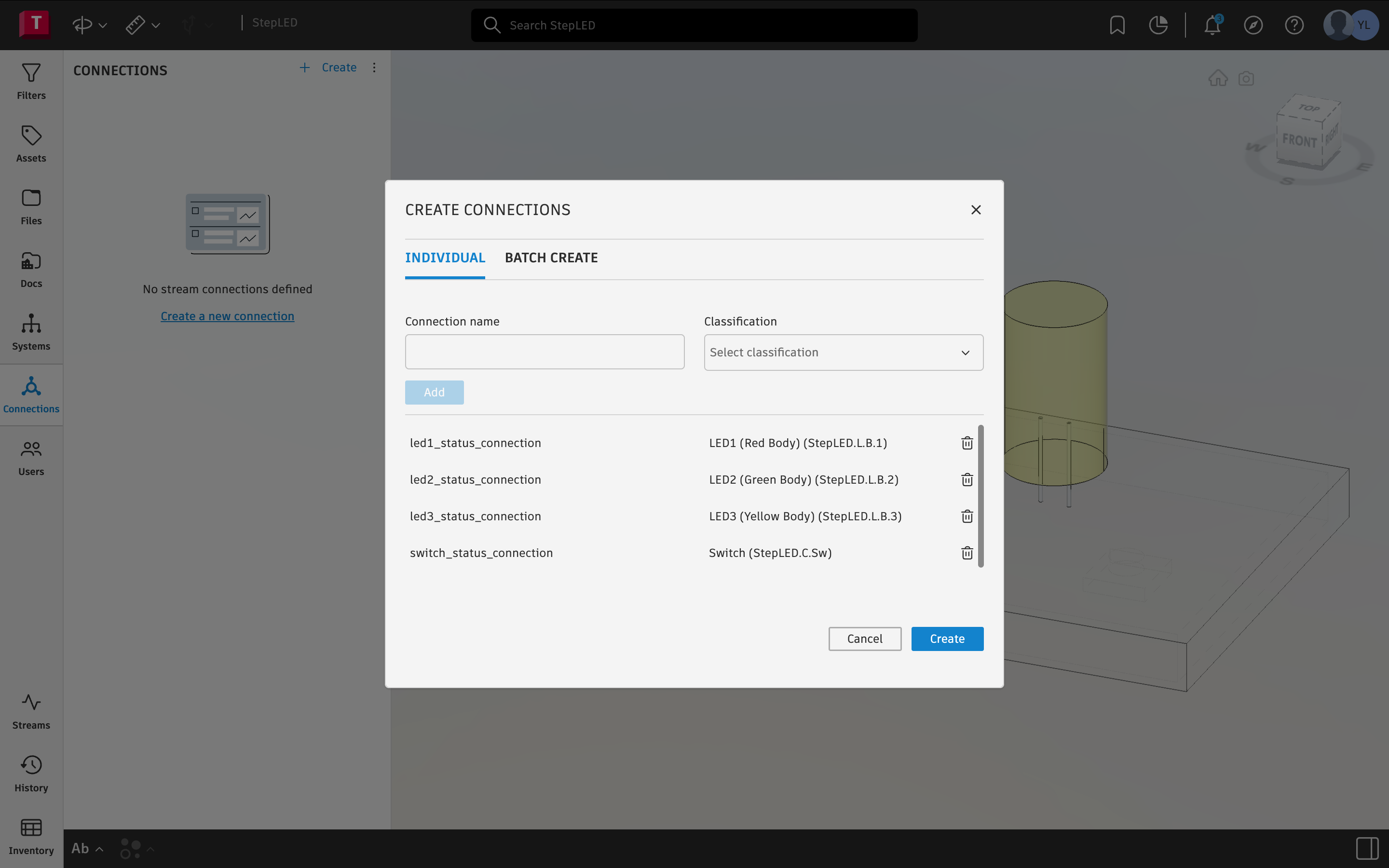Open the bookmarks icon in header

(x=1117, y=25)
